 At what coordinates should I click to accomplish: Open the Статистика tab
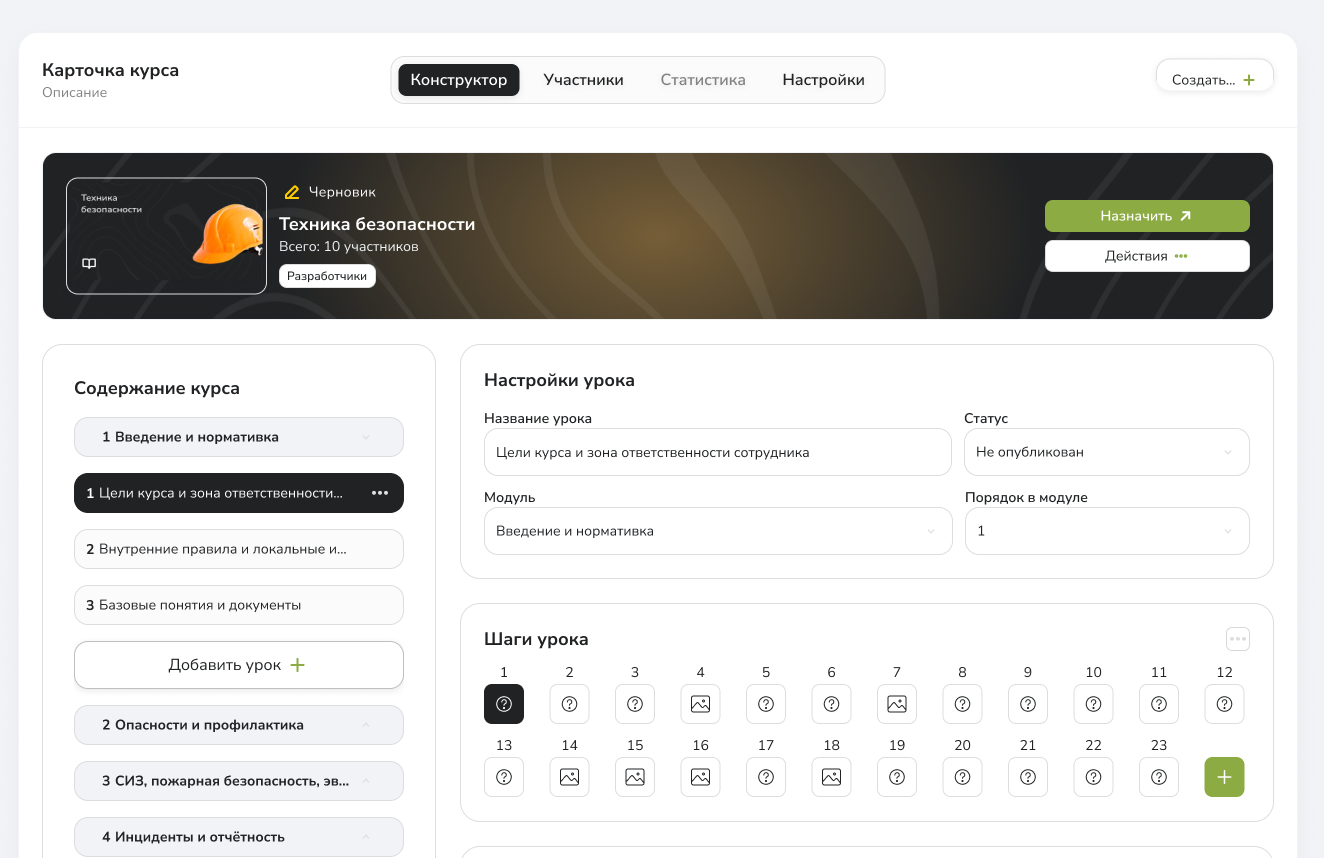703,80
